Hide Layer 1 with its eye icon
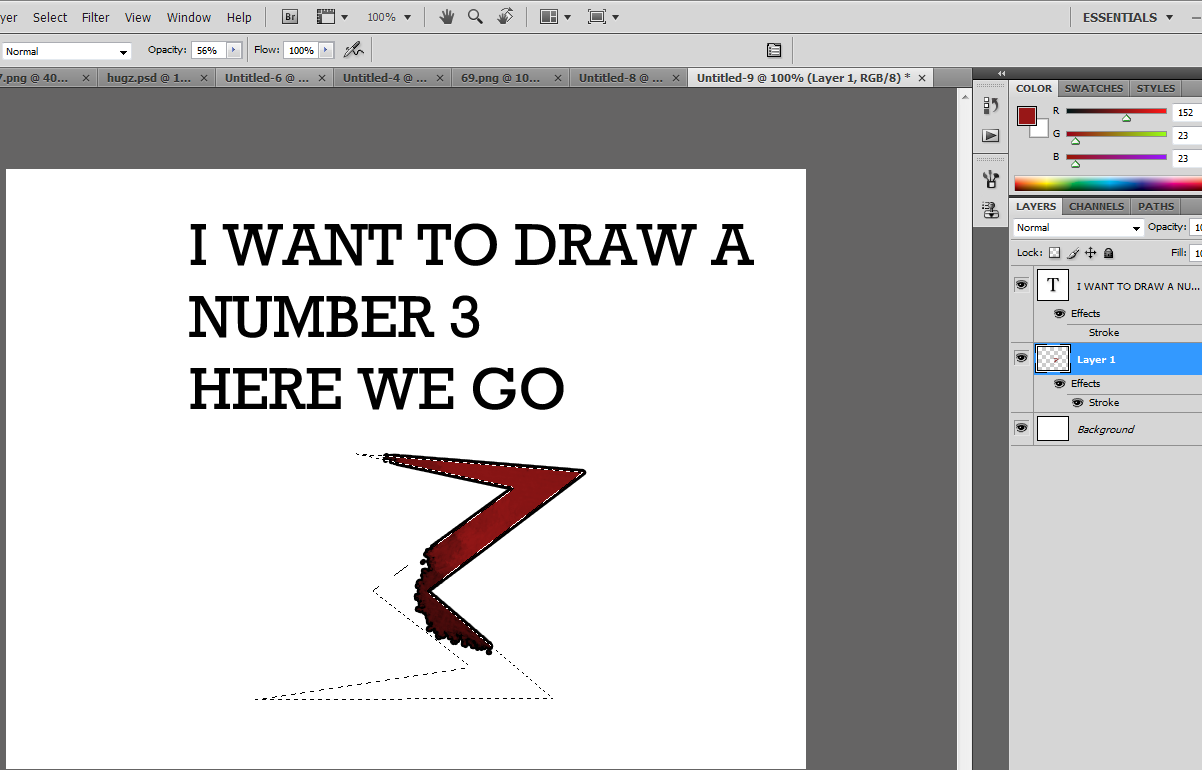1202x770 pixels. click(x=1021, y=357)
